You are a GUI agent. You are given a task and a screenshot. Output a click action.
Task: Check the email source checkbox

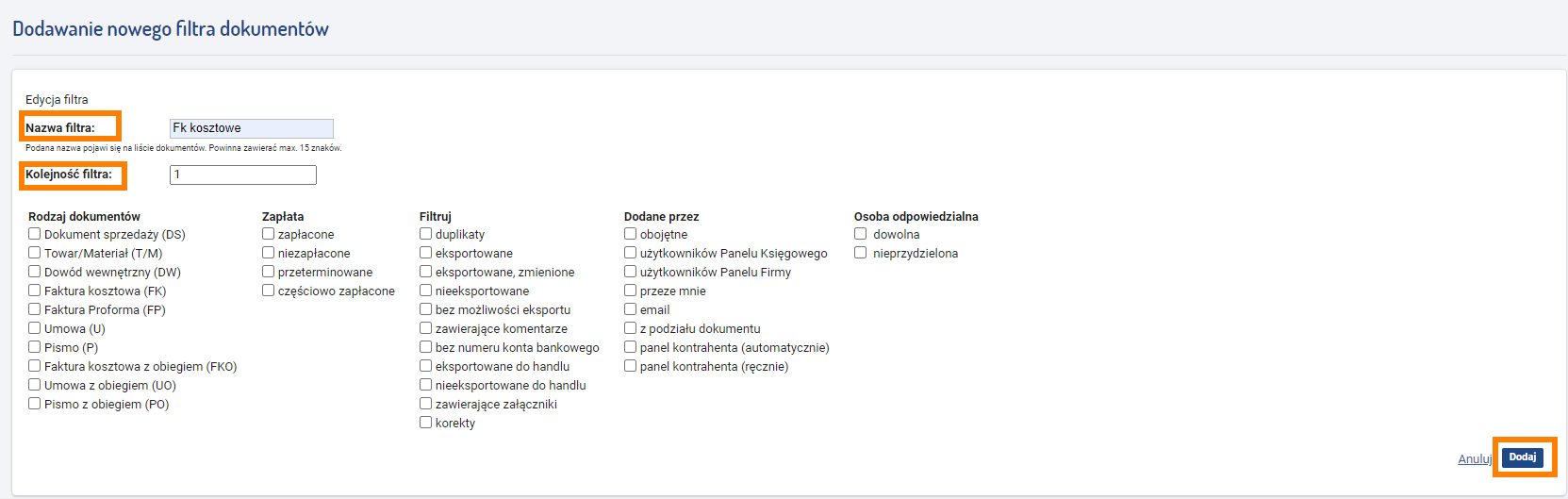pos(631,309)
